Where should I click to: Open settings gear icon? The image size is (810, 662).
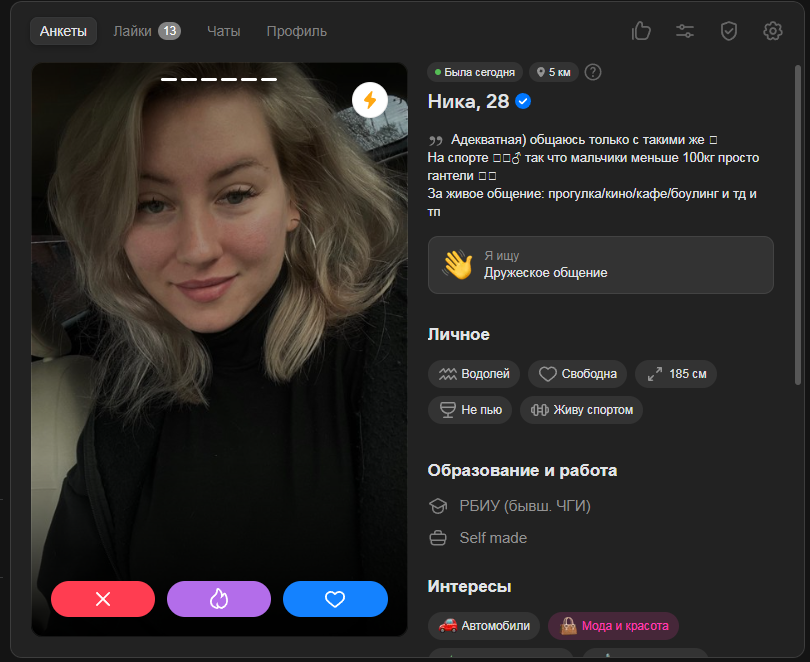click(772, 31)
